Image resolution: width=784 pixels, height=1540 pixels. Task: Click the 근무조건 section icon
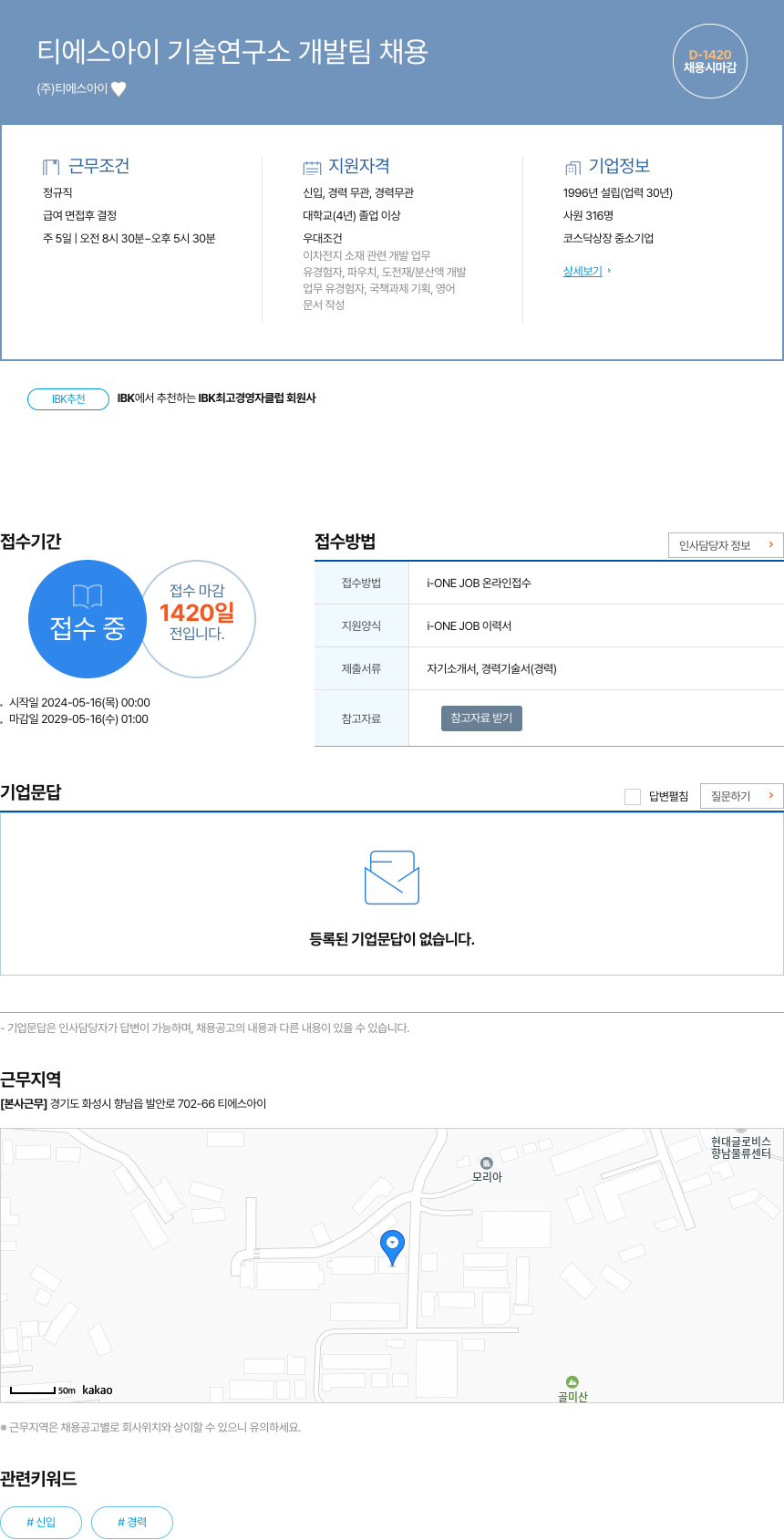[51, 167]
